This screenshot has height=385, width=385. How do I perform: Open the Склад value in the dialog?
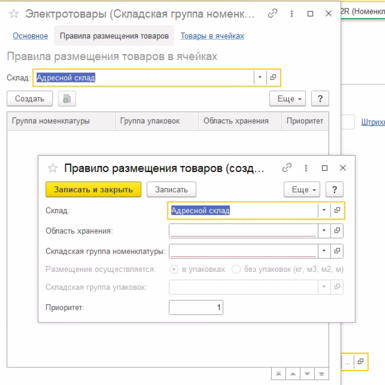tap(337, 210)
